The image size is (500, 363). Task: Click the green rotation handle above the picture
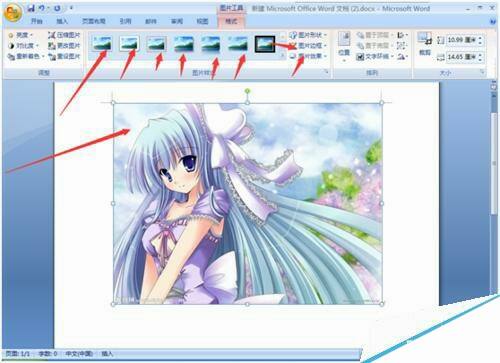(247, 91)
